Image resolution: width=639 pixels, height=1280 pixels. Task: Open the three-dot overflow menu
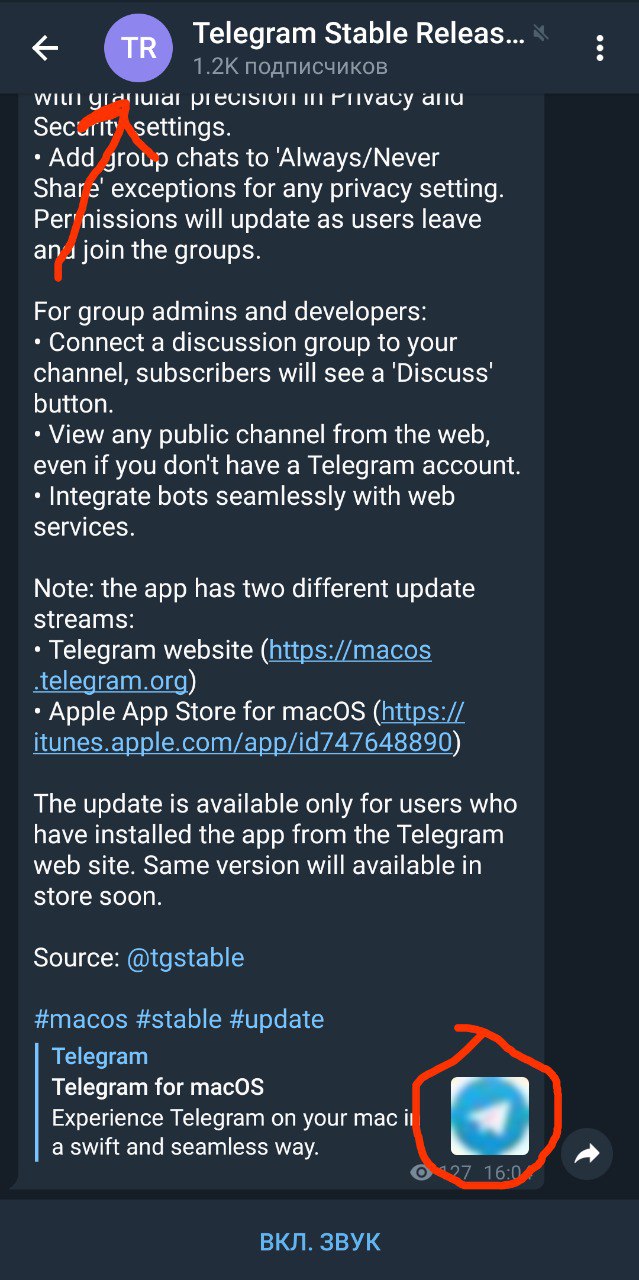point(599,47)
